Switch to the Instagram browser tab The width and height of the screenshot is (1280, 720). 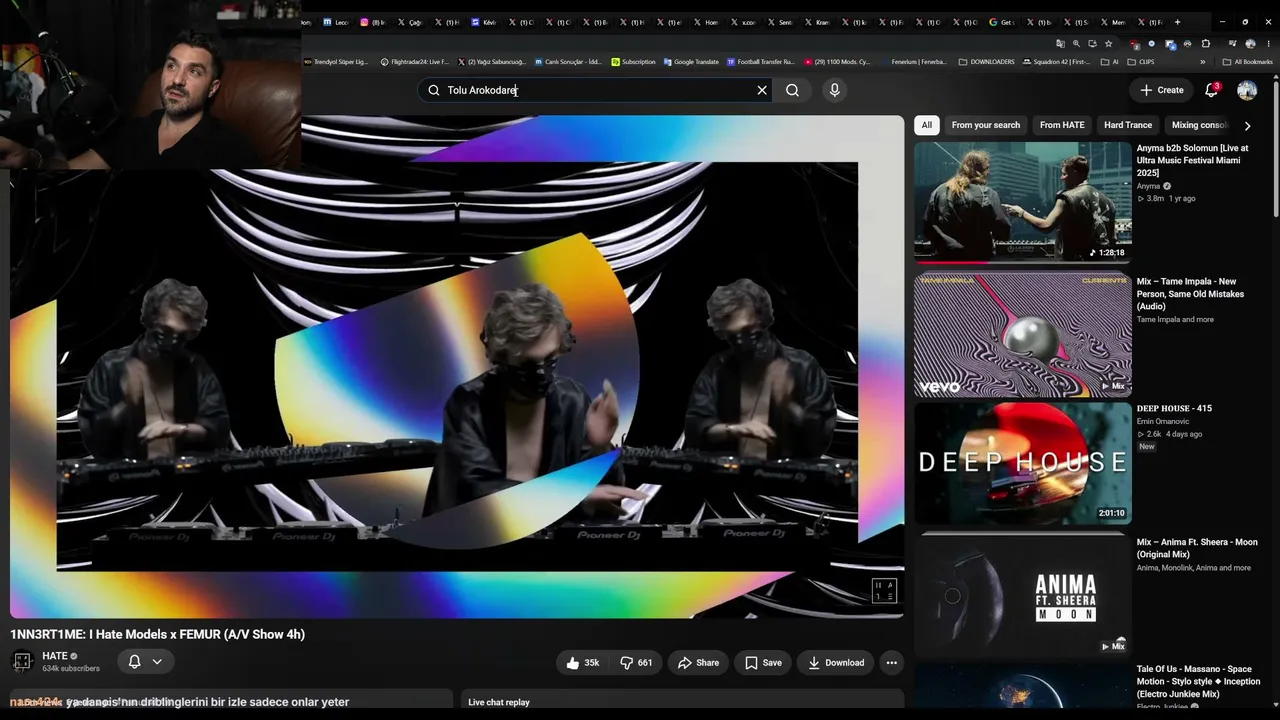point(371,22)
